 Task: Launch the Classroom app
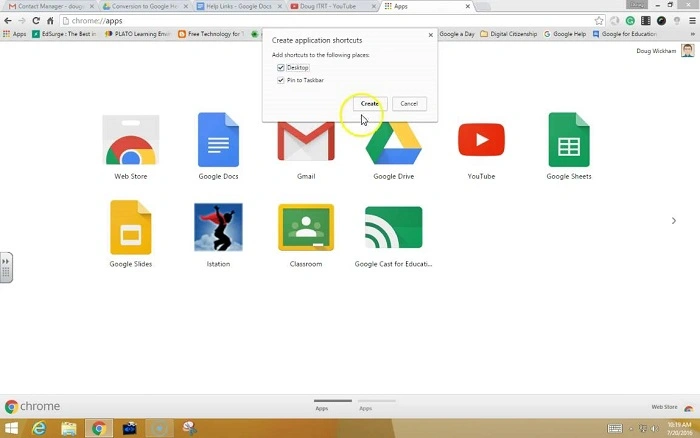click(305, 229)
